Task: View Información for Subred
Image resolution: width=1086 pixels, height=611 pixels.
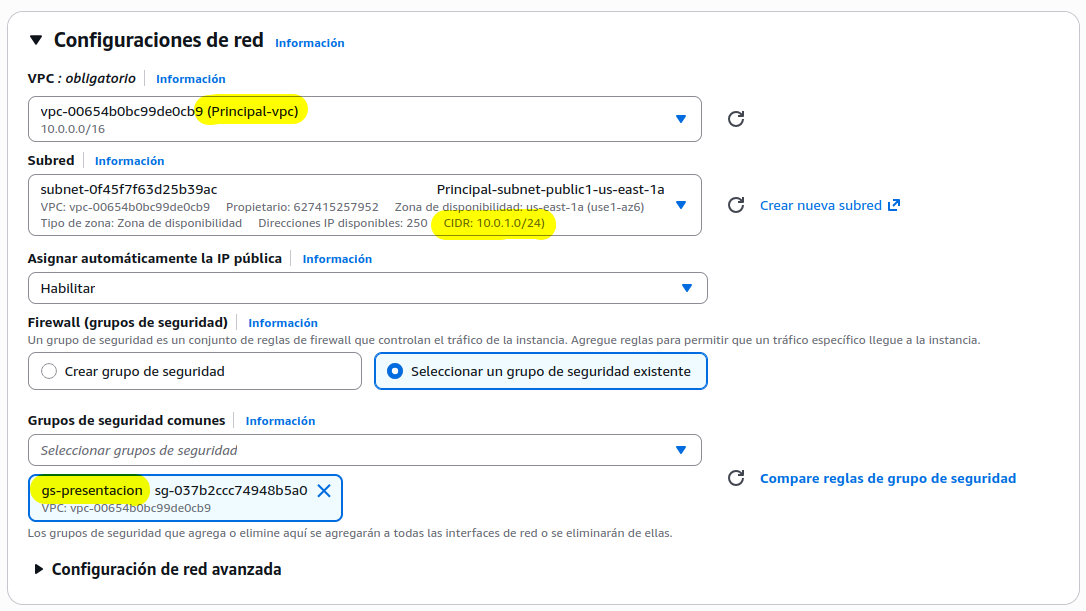Action: coord(130,160)
